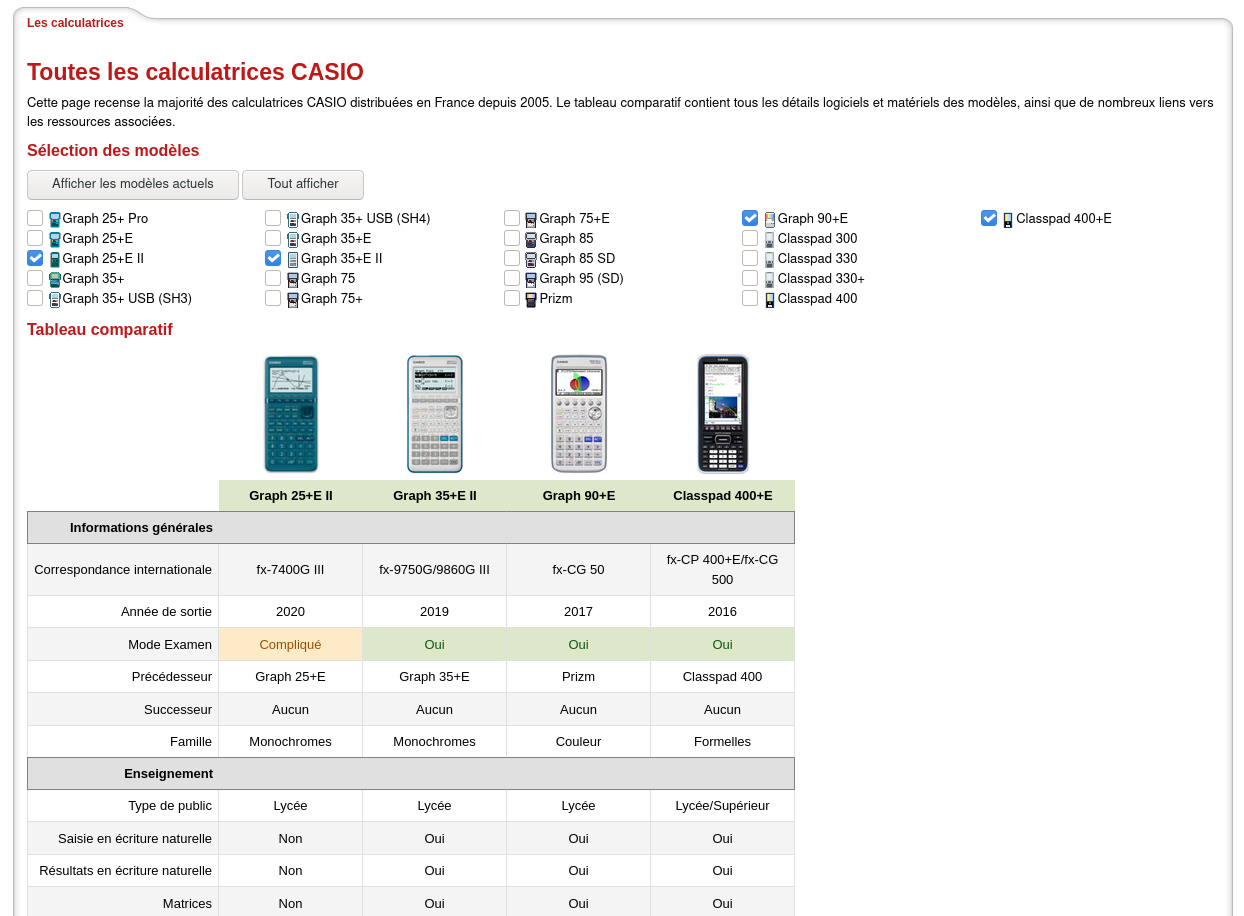Click the Graph 35+ USB (SH3) icon

55,299
